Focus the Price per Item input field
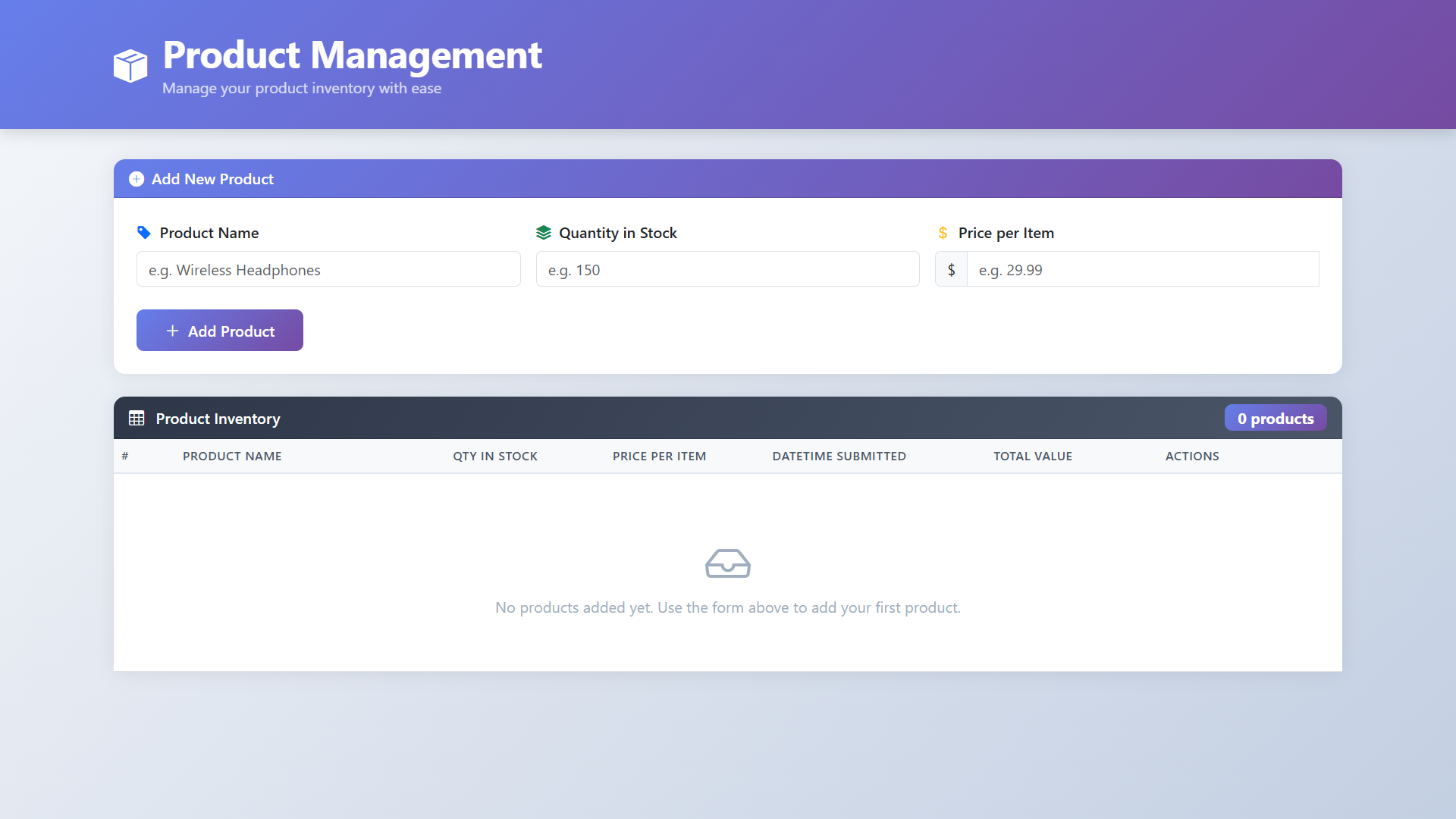This screenshot has height=819, width=1456. (x=1144, y=269)
